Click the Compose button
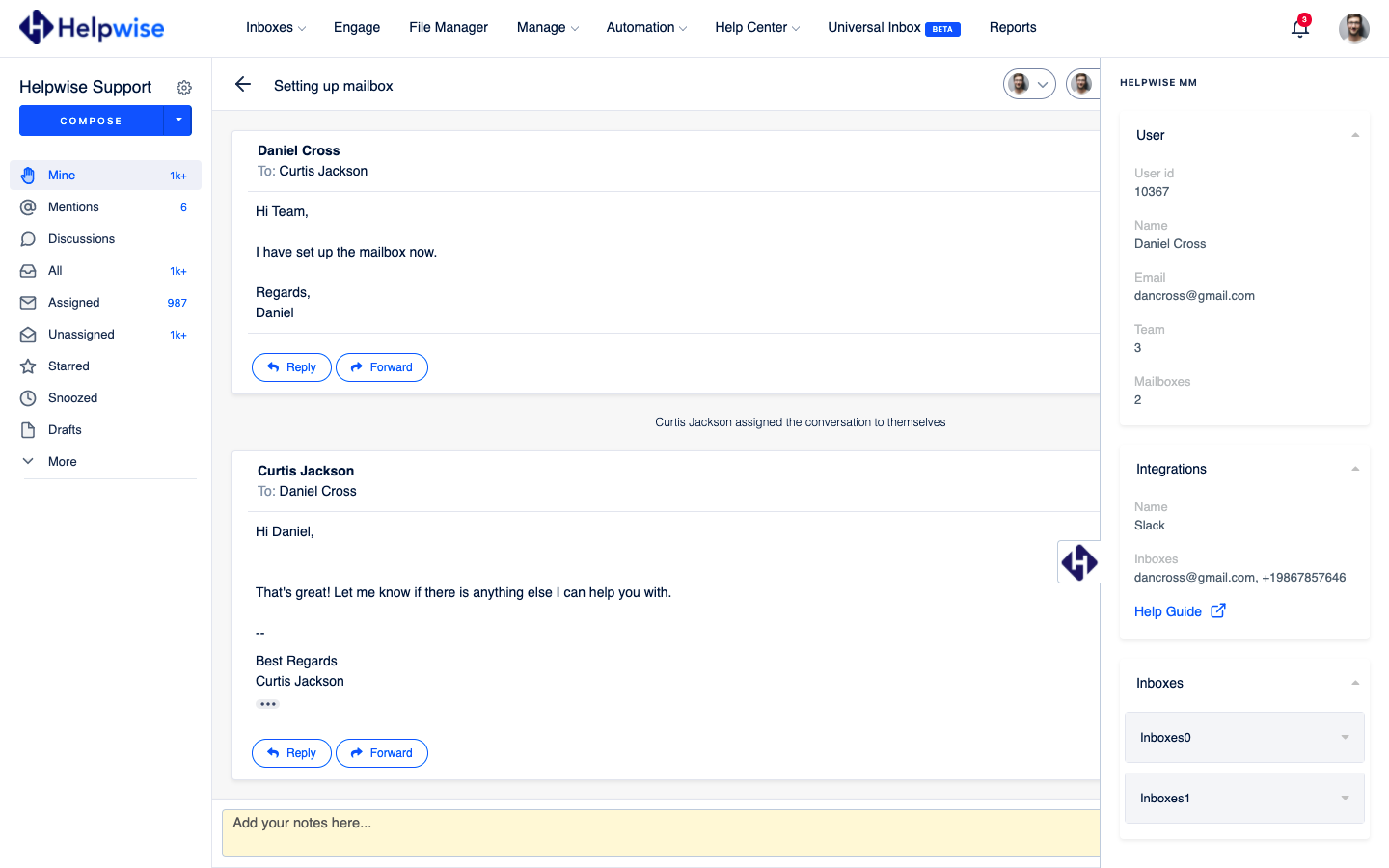The height and width of the screenshot is (868, 1389). [92, 121]
